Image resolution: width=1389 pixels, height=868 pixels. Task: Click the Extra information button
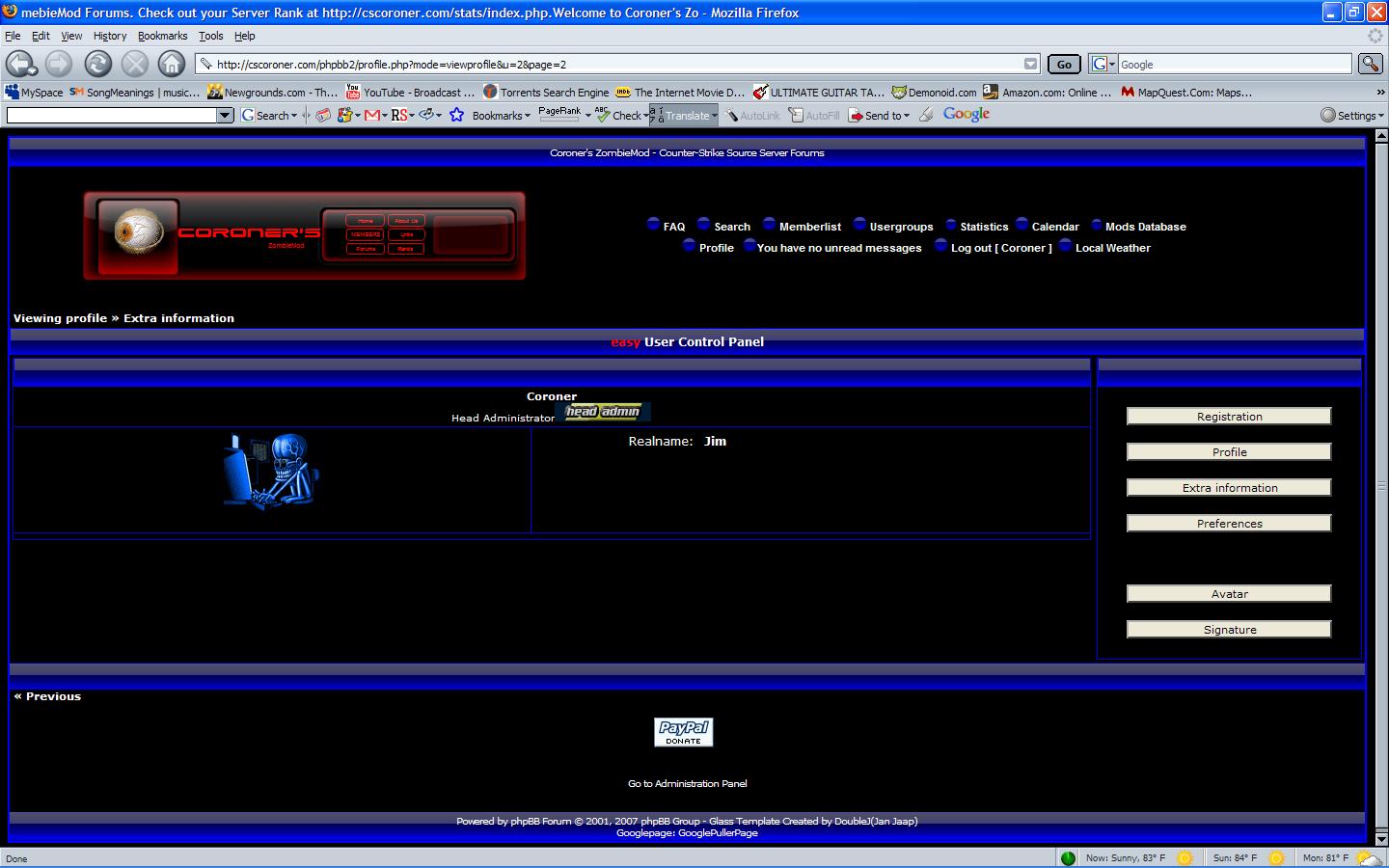(1229, 488)
